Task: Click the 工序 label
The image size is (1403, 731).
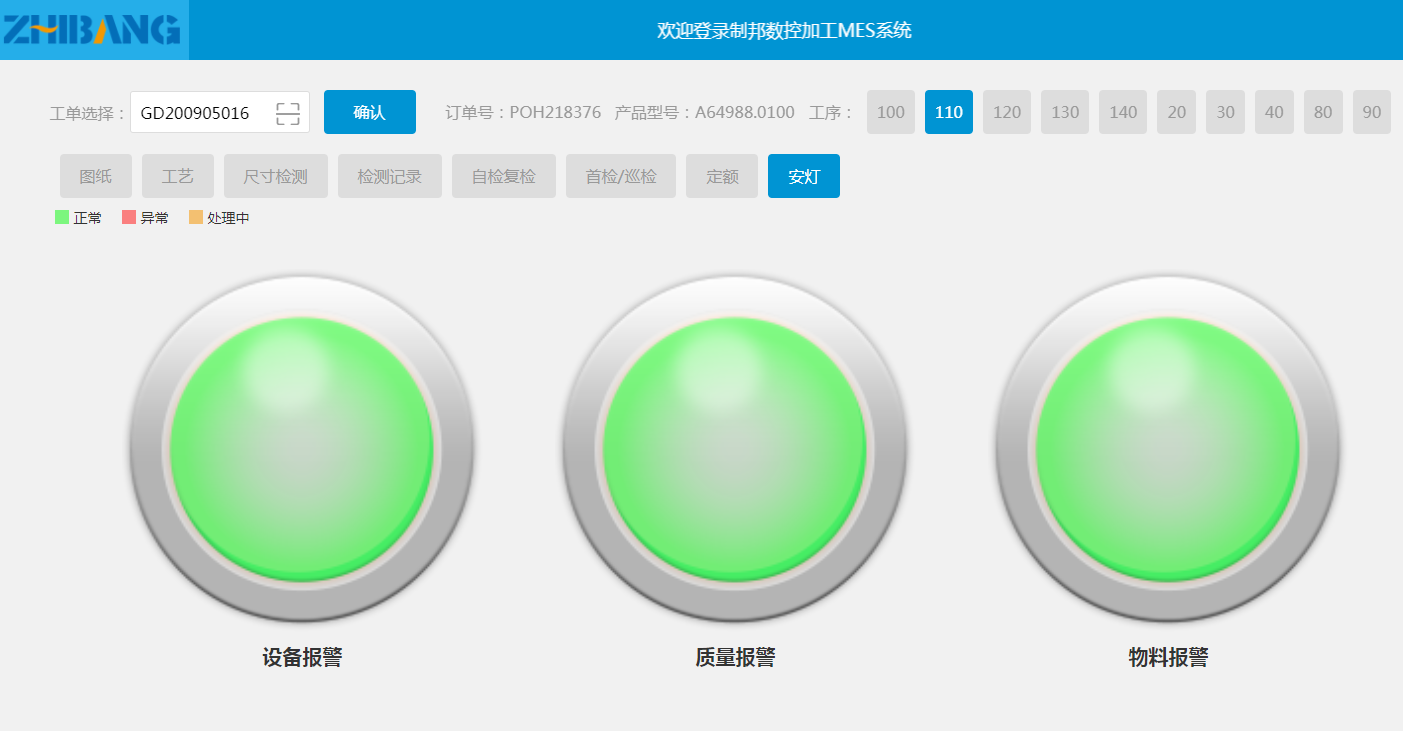Action: coord(832,112)
